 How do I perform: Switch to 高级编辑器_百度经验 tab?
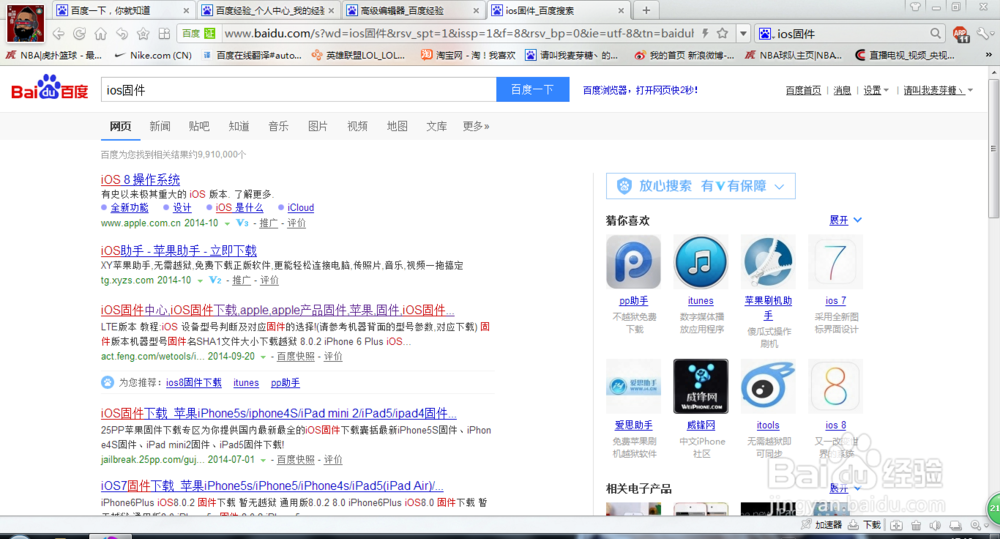[413, 10]
